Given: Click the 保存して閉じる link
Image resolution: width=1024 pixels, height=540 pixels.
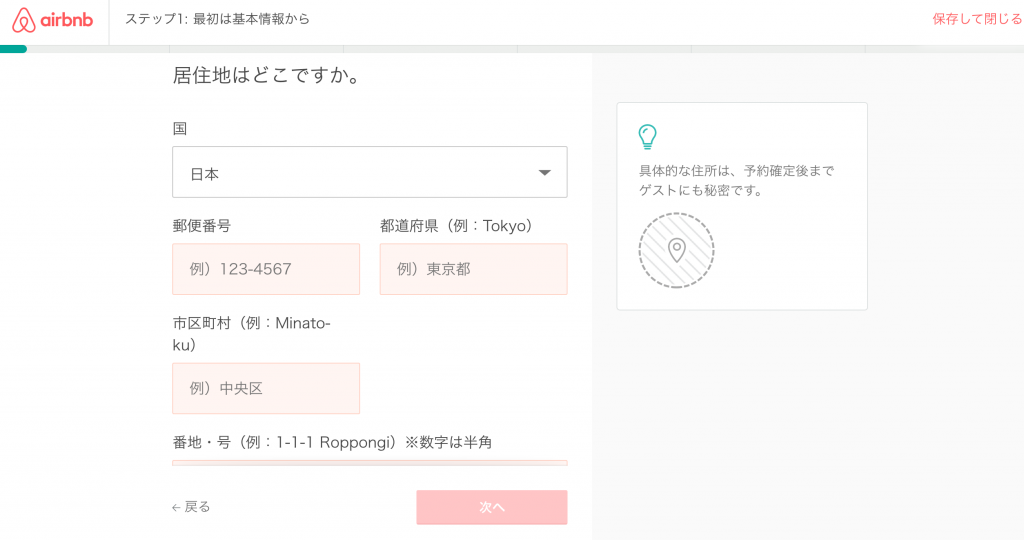Looking at the screenshot, I should click(977, 19).
